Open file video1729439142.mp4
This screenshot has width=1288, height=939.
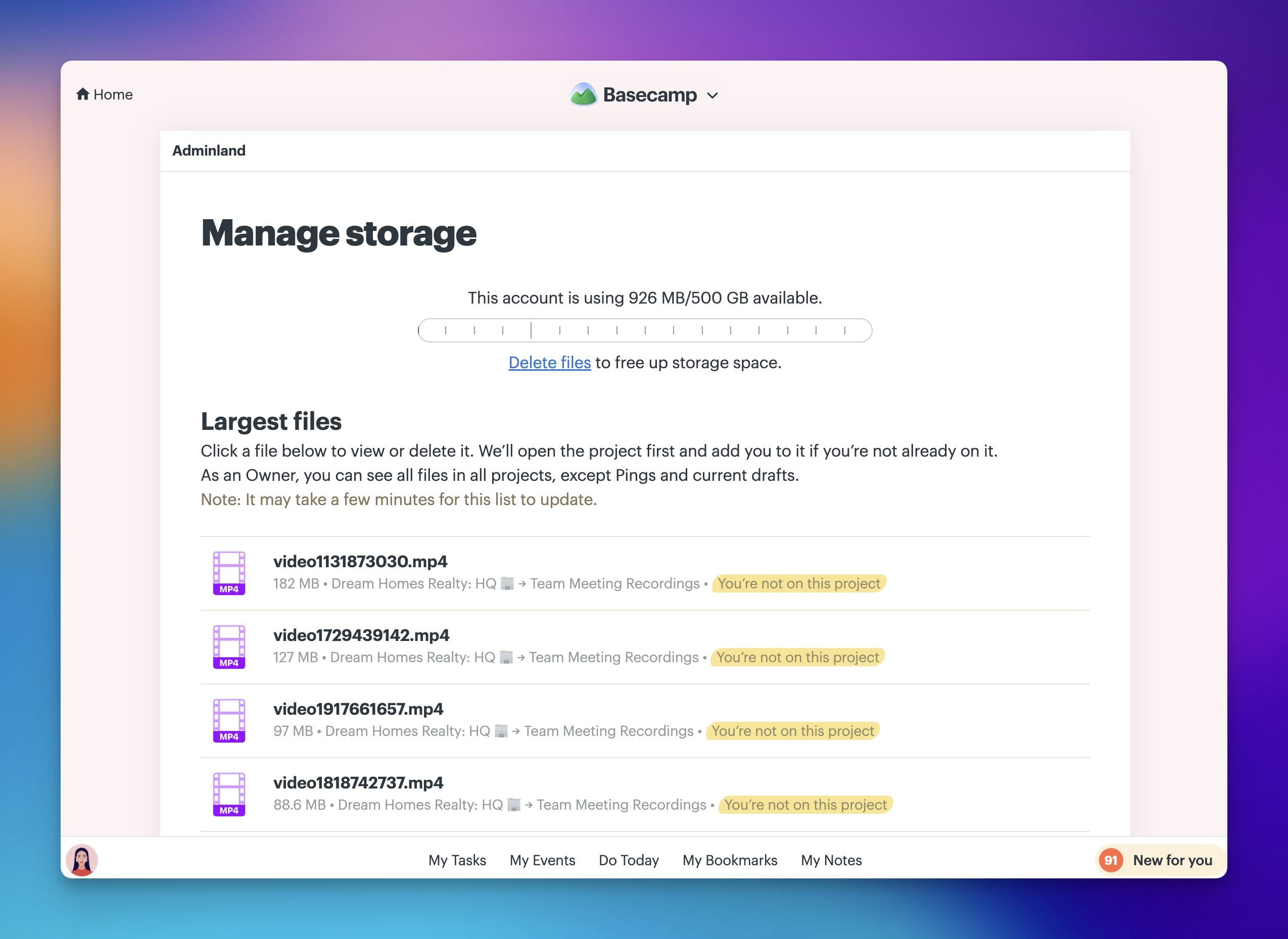click(x=361, y=635)
